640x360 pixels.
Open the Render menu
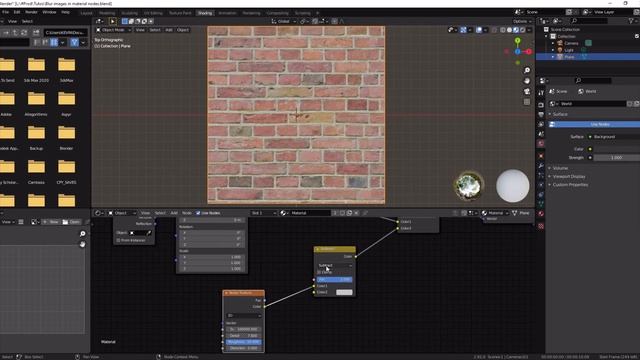(x=31, y=12)
